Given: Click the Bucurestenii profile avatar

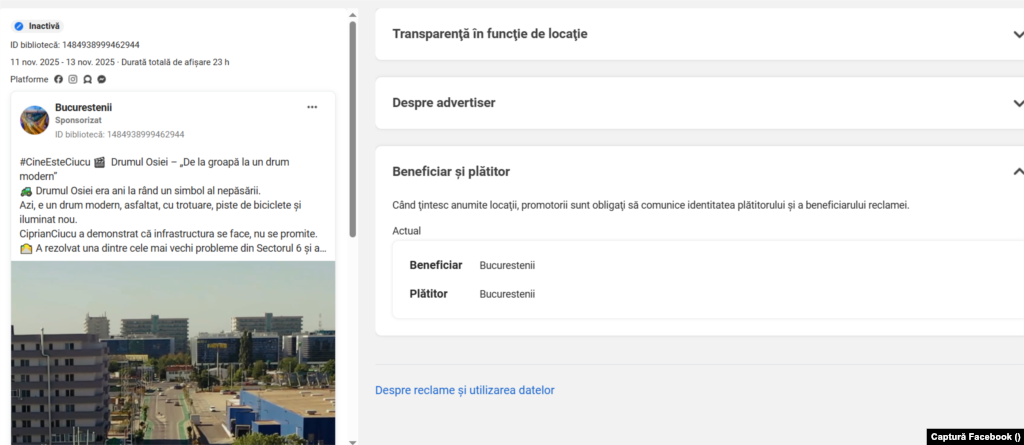Looking at the screenshot, I should (35, 120).
